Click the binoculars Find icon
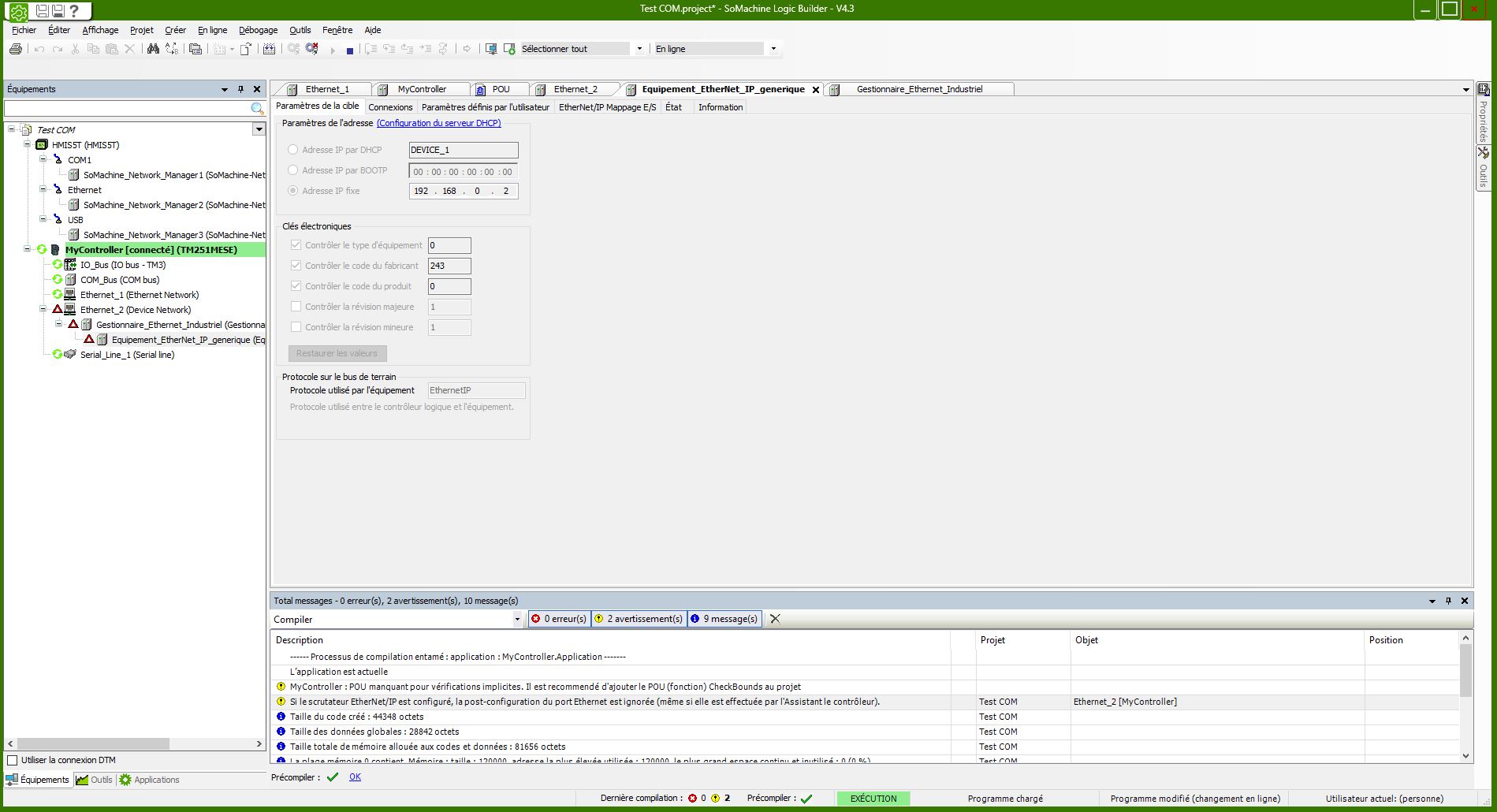 (x=153, y=49)
